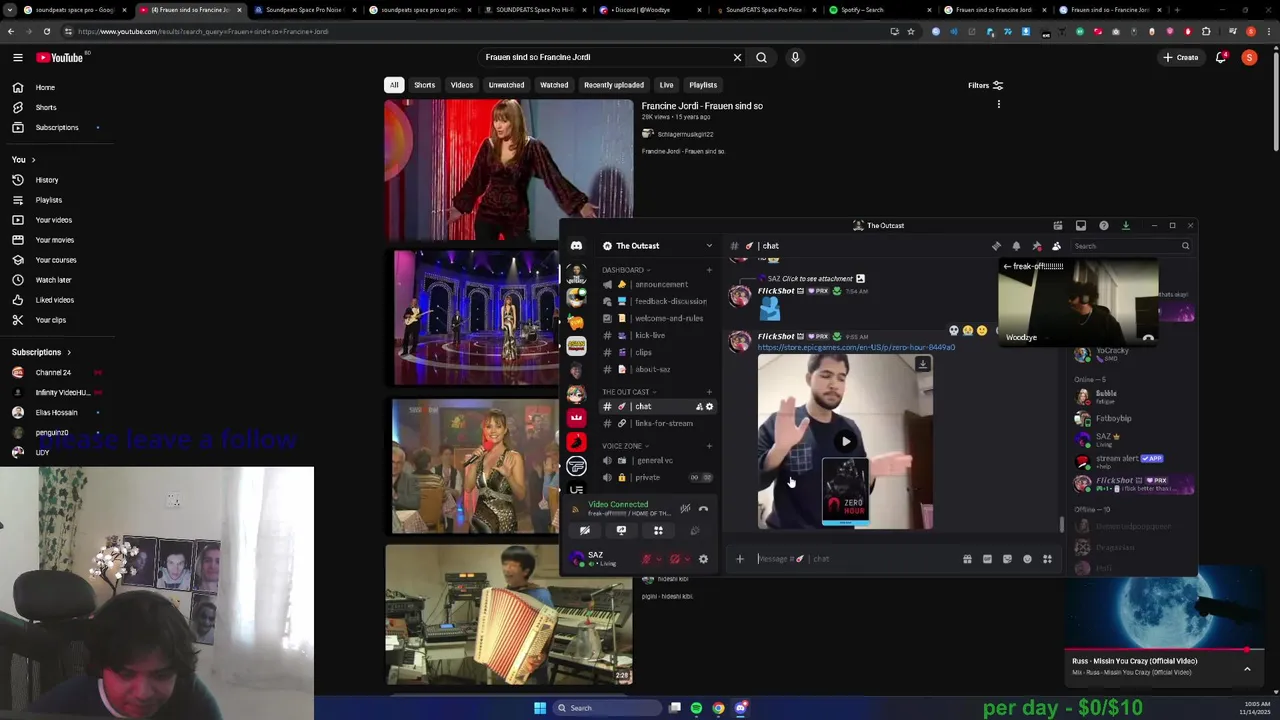Open YouTube History in the sidebar

point(47,180)
